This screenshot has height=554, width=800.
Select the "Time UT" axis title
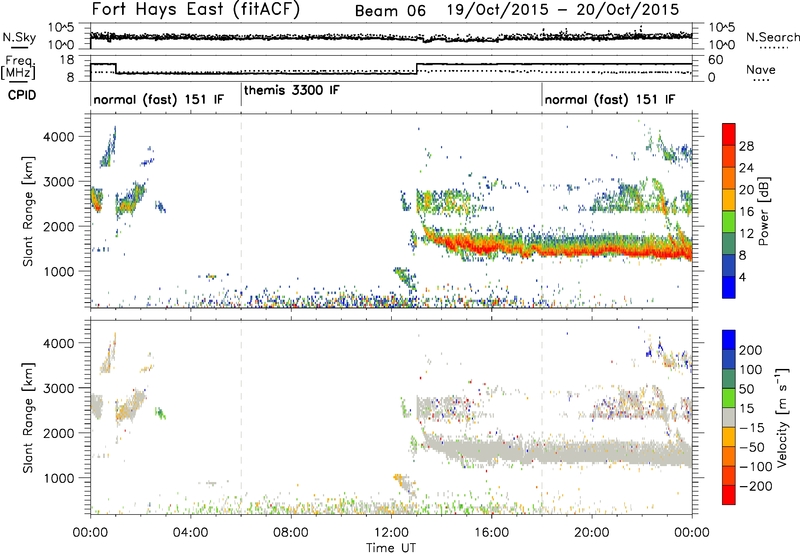pos(391,548)
